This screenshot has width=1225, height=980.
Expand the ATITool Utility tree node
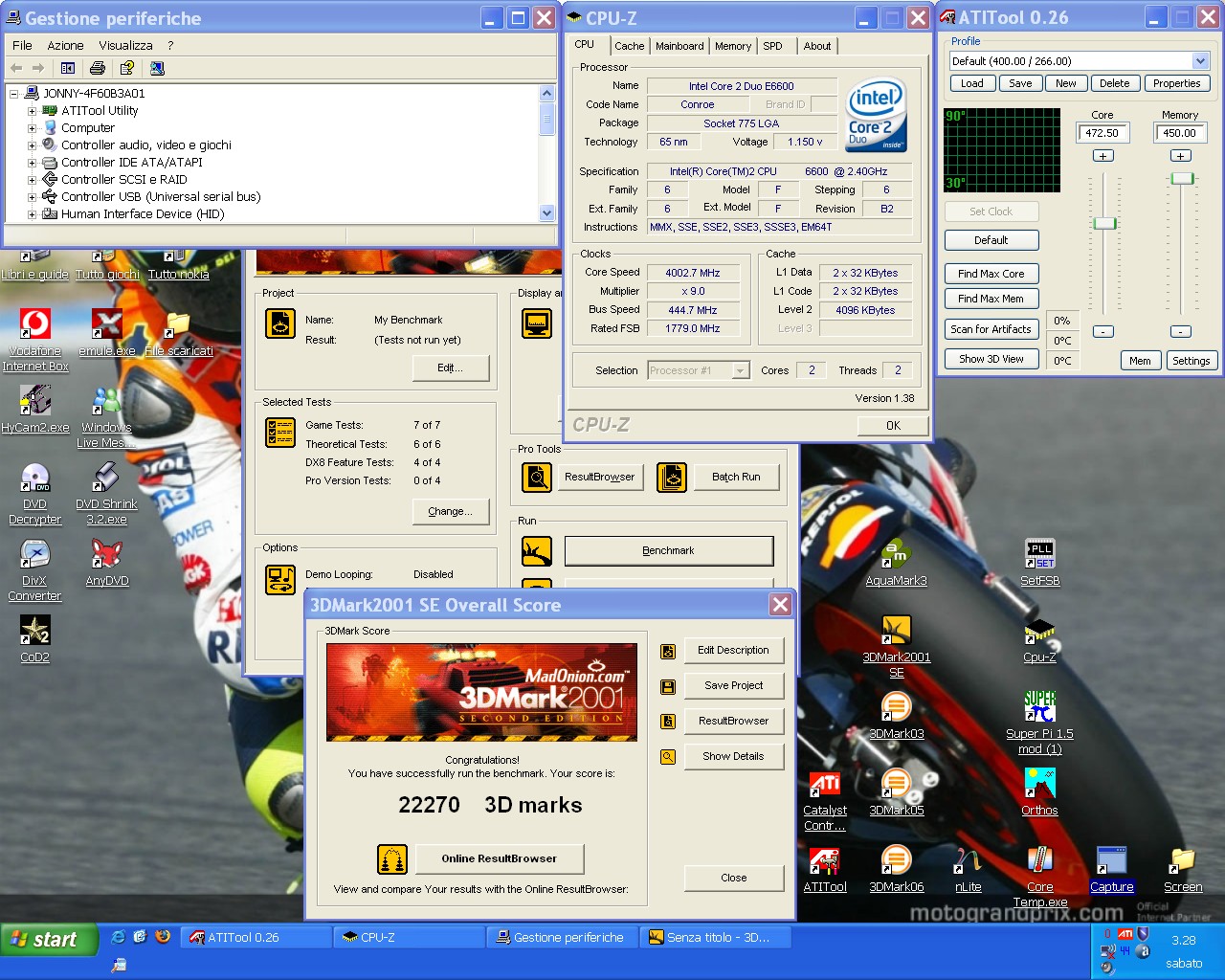coord(32,111)
